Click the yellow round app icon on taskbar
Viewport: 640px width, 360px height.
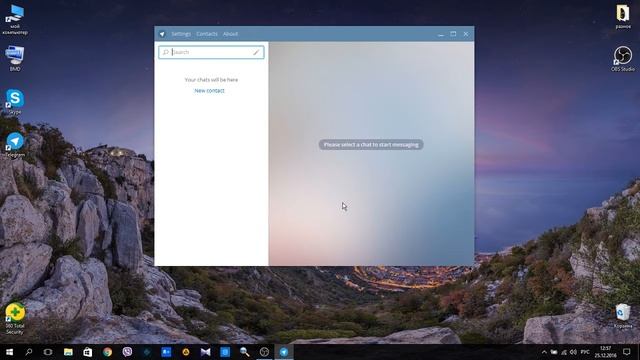186,352
